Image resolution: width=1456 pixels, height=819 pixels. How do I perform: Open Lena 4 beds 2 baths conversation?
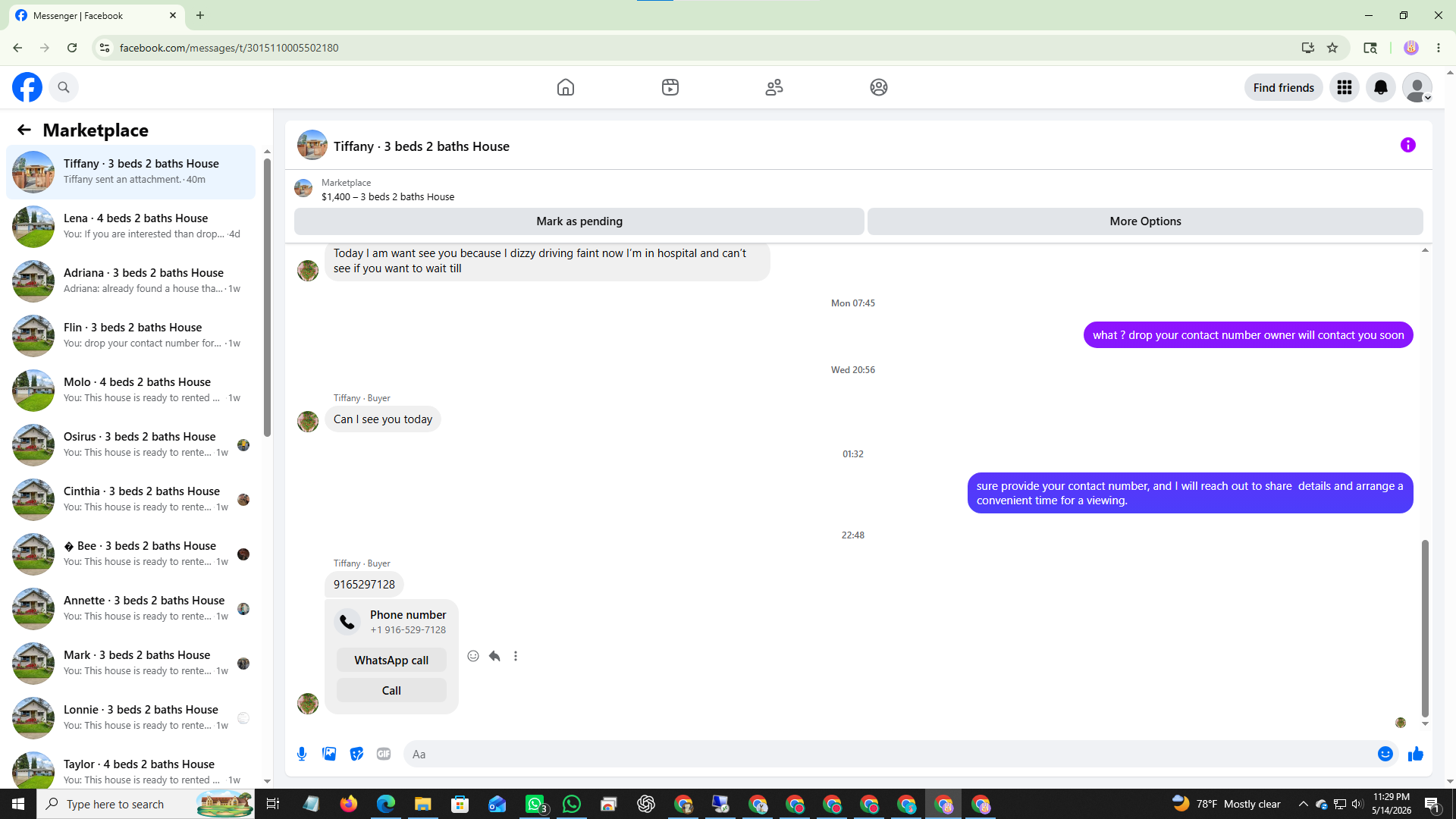131,226
